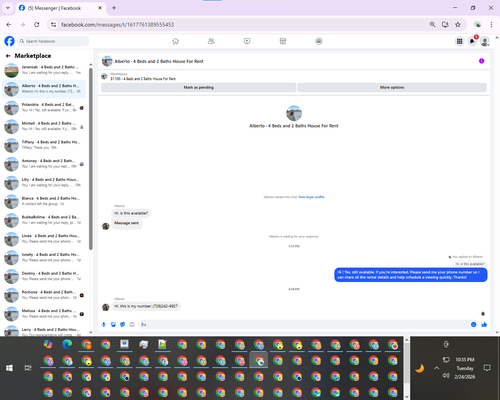This screenshot has height=400, width=500.
Task: Open the account profile menu
Action: pyautogui.click(x=485, y=41)
